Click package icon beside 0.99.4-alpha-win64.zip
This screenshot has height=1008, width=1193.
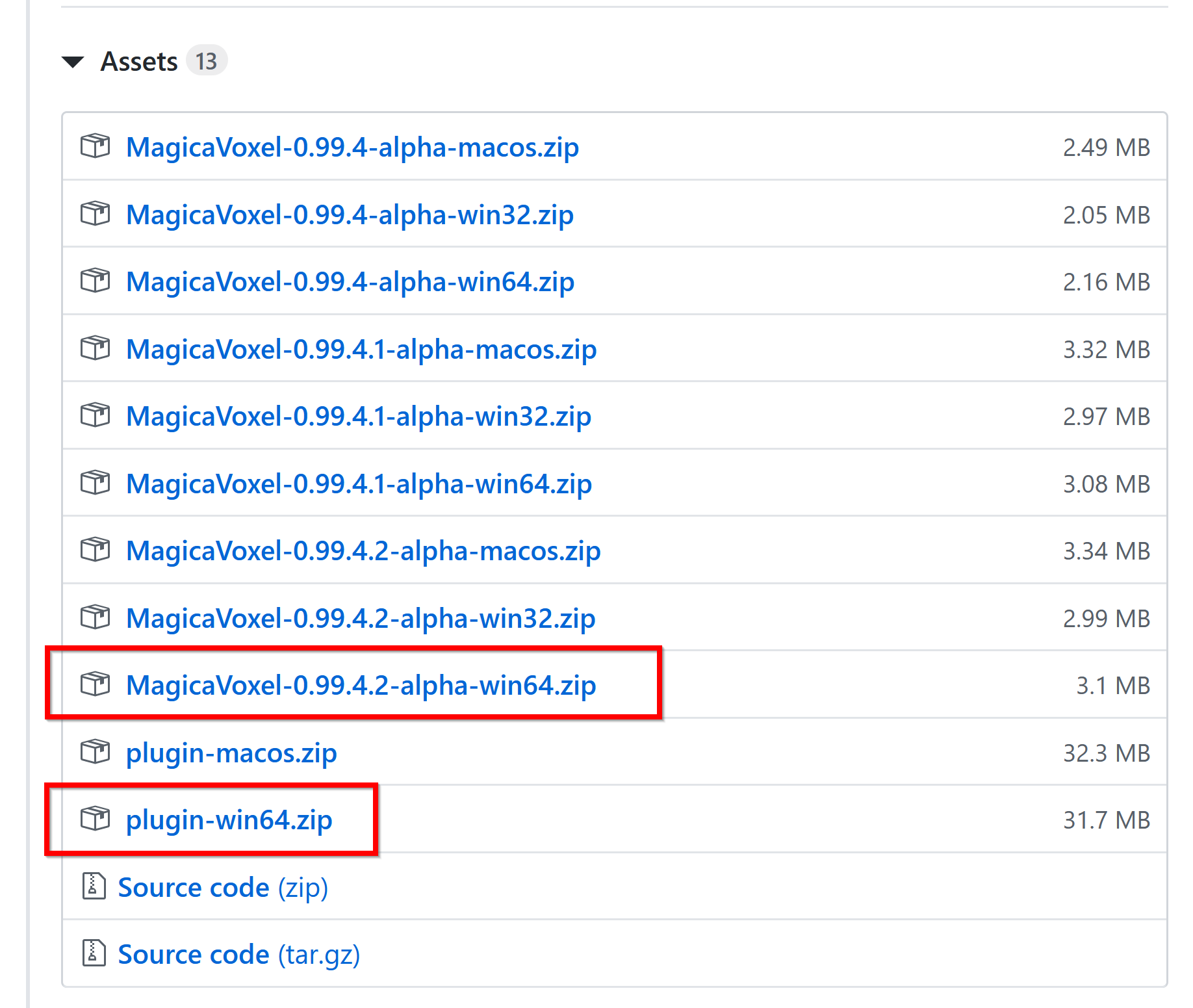[x=96, y=280]
